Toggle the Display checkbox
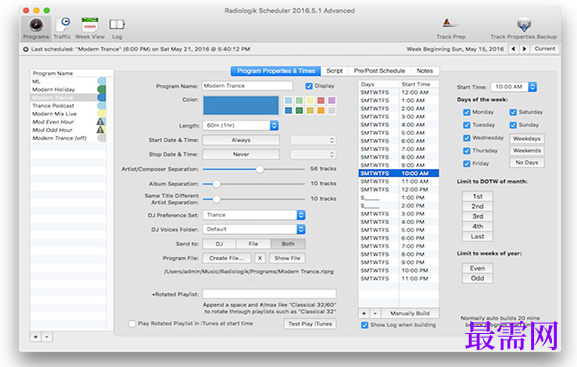 tap(309, 86)
